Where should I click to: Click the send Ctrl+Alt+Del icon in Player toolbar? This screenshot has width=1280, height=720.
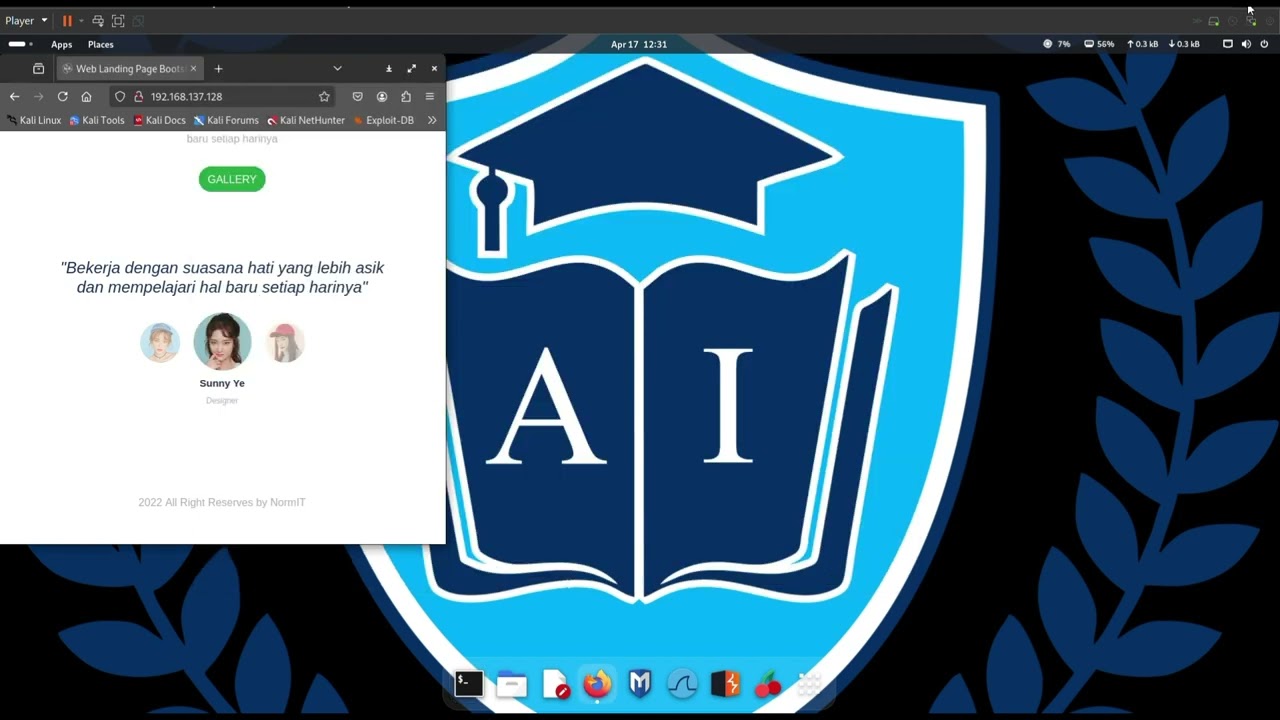(98, 20)
